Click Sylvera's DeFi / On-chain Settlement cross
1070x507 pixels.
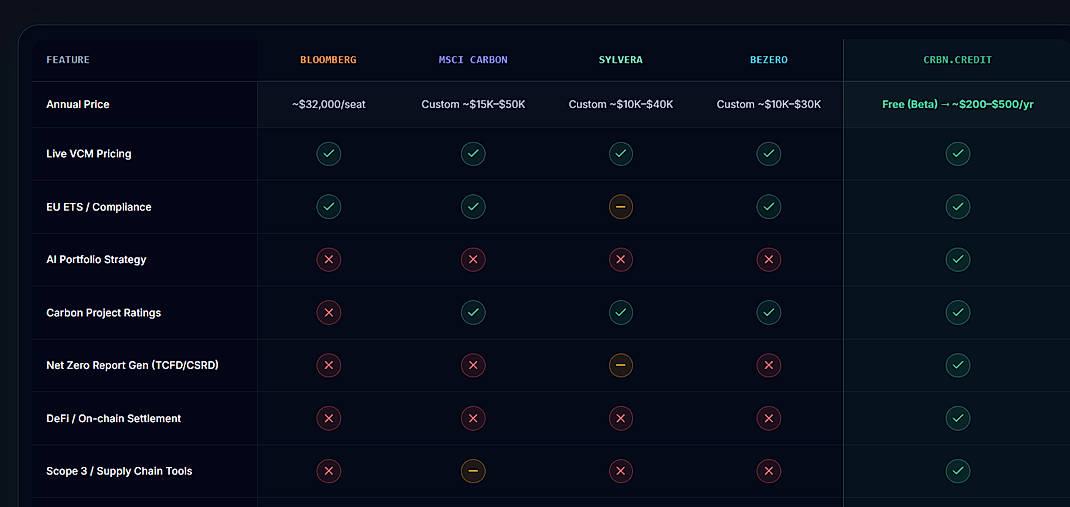tap(620, 418)
